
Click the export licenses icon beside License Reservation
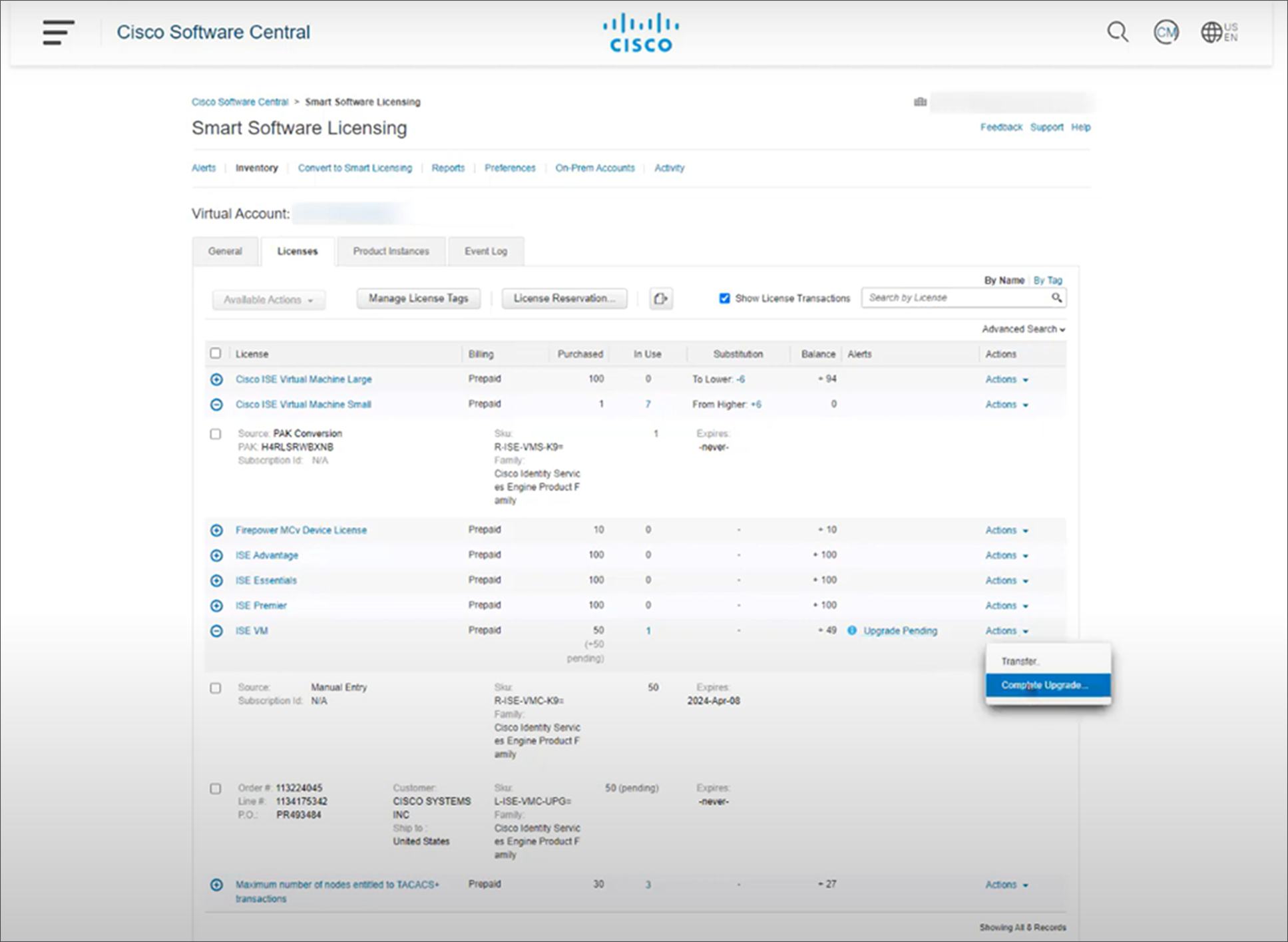660,298
